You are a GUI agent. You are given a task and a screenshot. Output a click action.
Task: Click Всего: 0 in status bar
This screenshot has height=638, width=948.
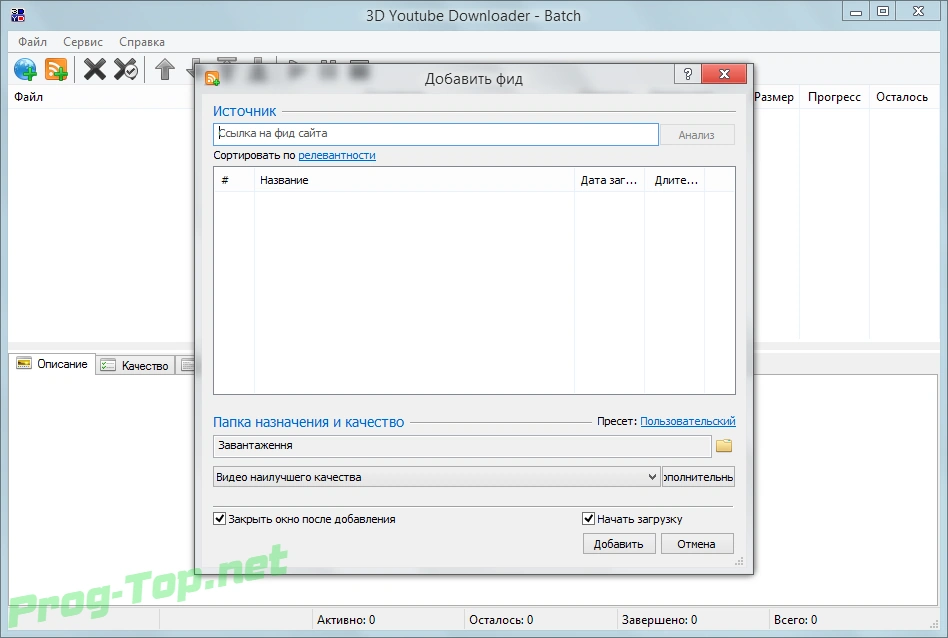click(x=796, y=620)
